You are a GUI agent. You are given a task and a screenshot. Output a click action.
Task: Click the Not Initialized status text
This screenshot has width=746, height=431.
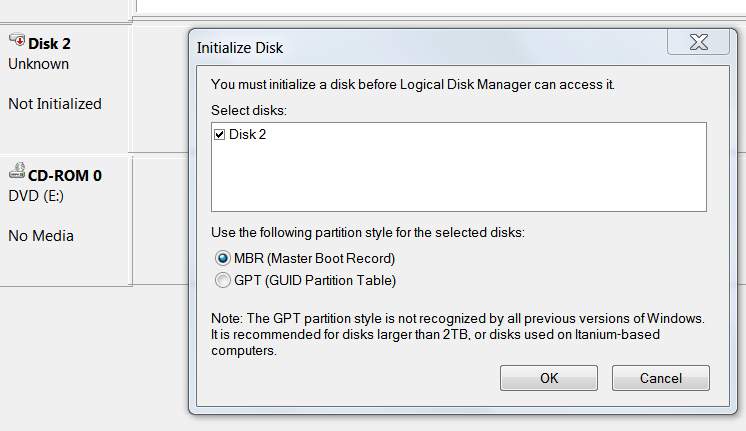point(55,104)
